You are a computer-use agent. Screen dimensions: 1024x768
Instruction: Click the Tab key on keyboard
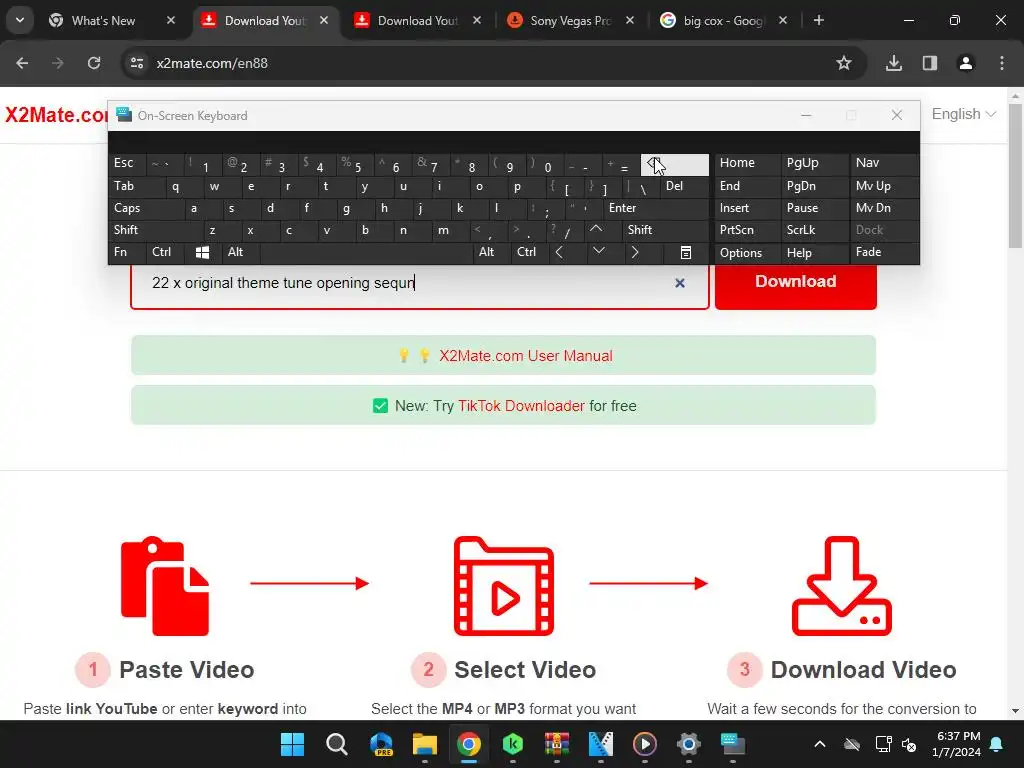(136, 187)
